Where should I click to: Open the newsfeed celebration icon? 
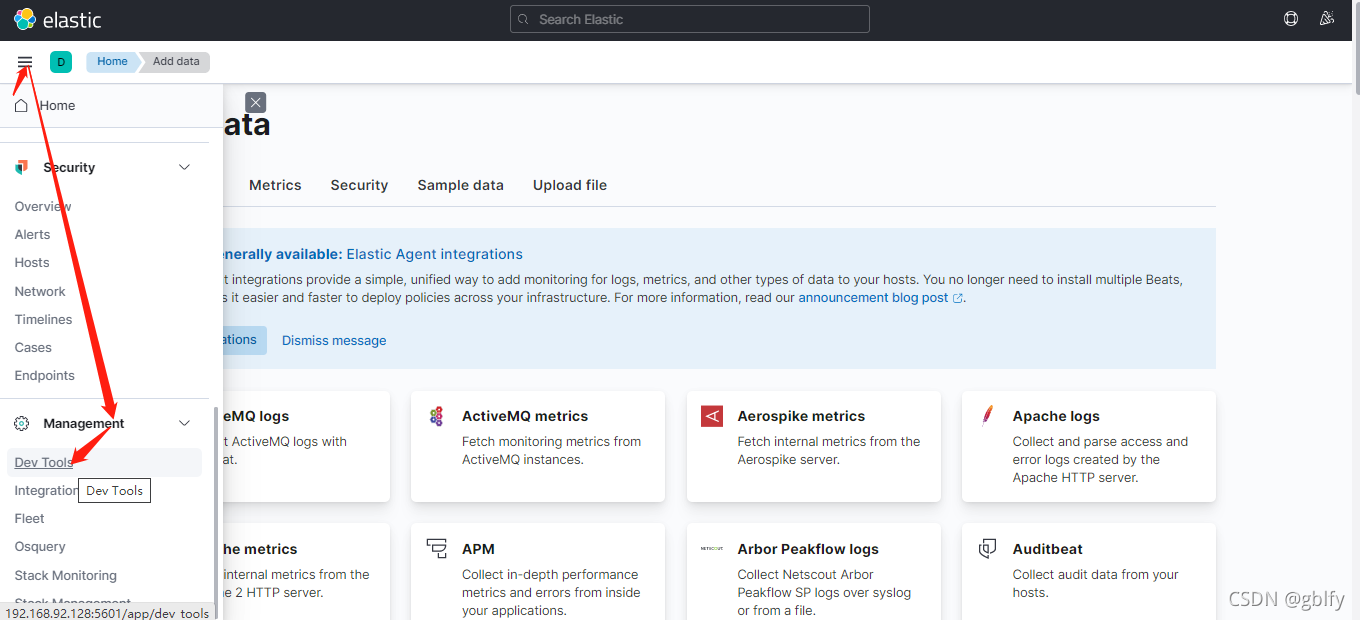point(1327,19)
